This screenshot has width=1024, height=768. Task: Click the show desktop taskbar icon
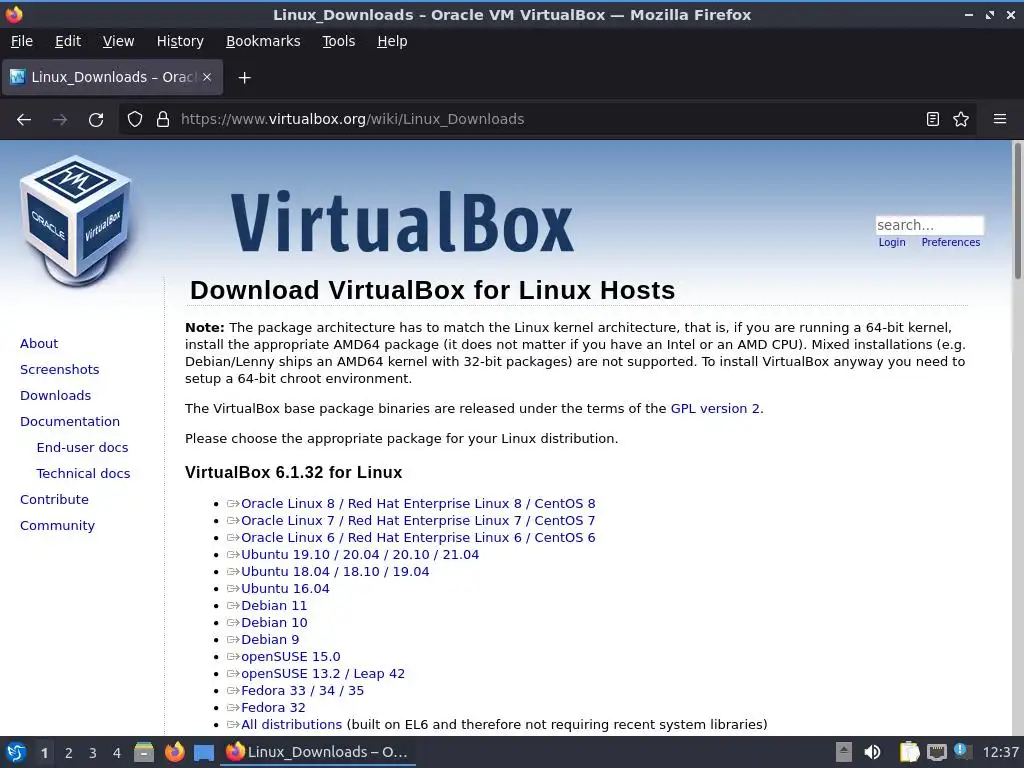point(204,752)
